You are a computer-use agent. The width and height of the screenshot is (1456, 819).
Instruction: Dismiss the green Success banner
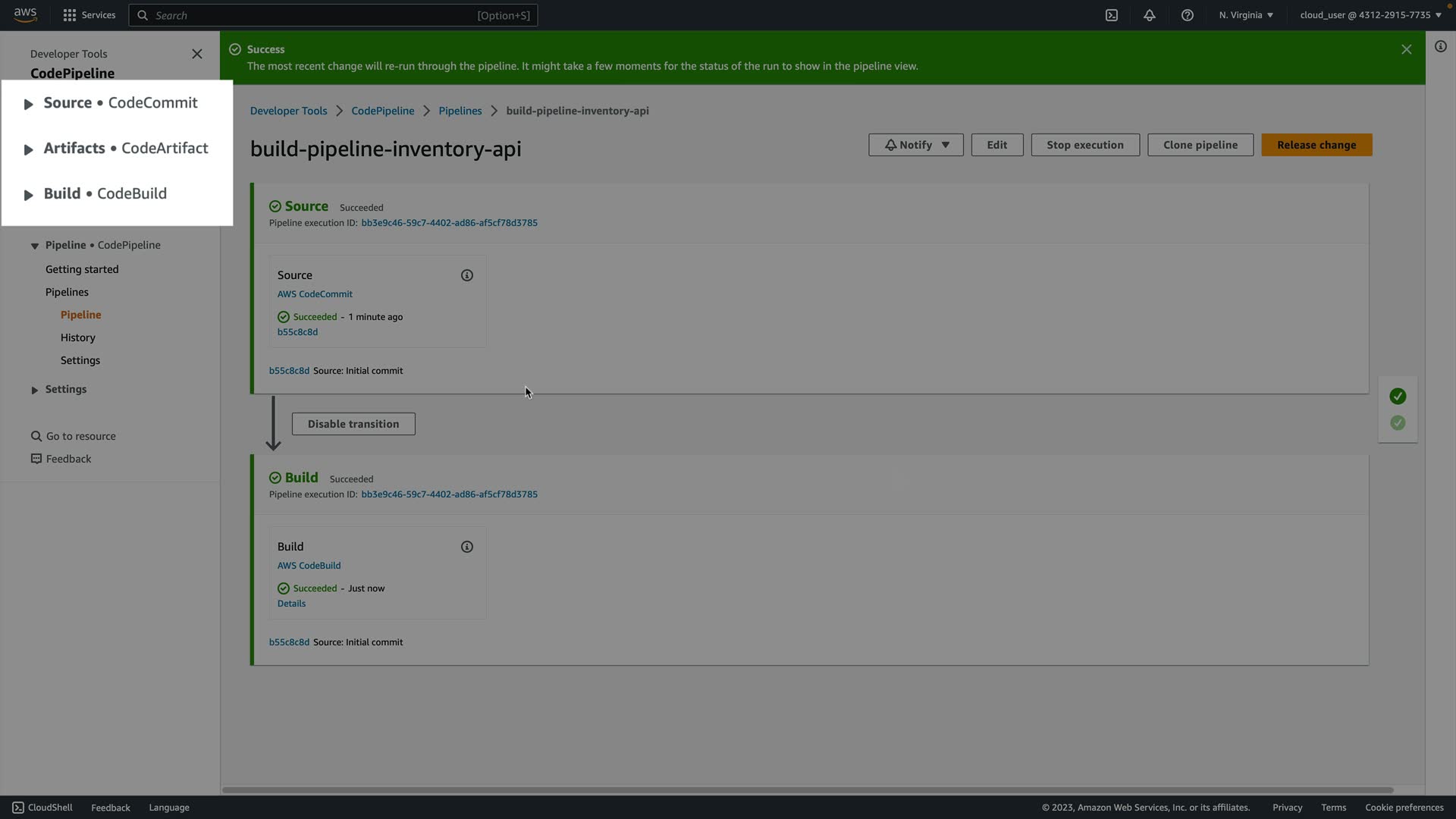tap(1406, 49)
